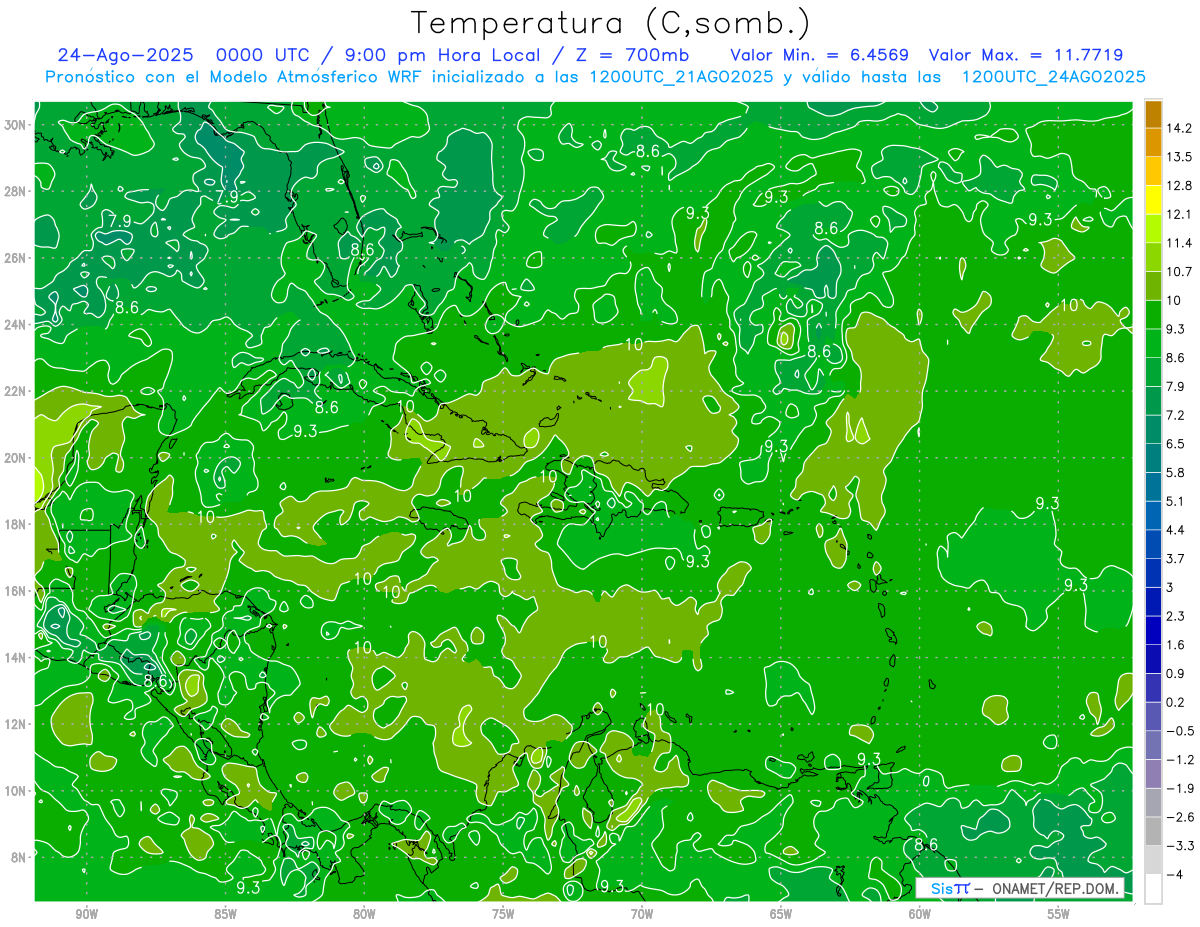Click the '12N' latitude axis label

(x=17, y=724)
